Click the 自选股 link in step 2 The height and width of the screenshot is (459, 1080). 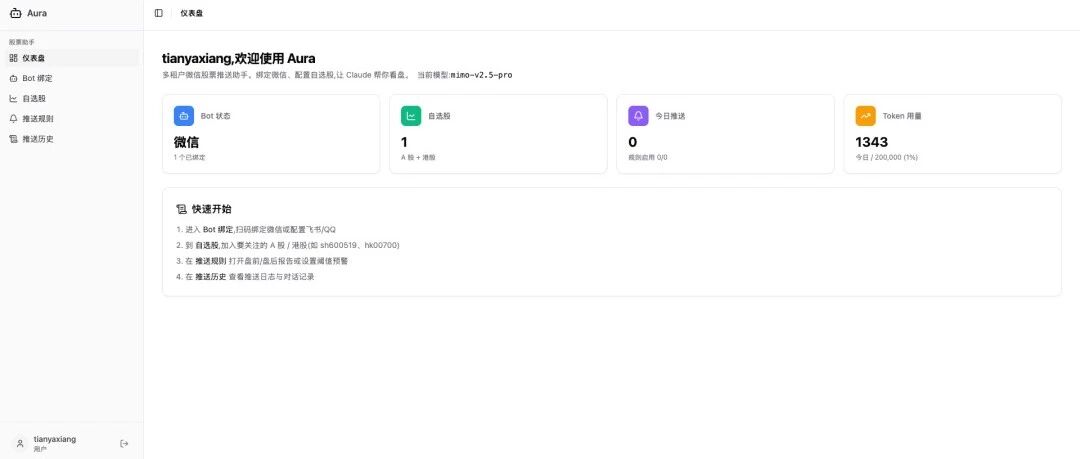(x=207, y=245)
